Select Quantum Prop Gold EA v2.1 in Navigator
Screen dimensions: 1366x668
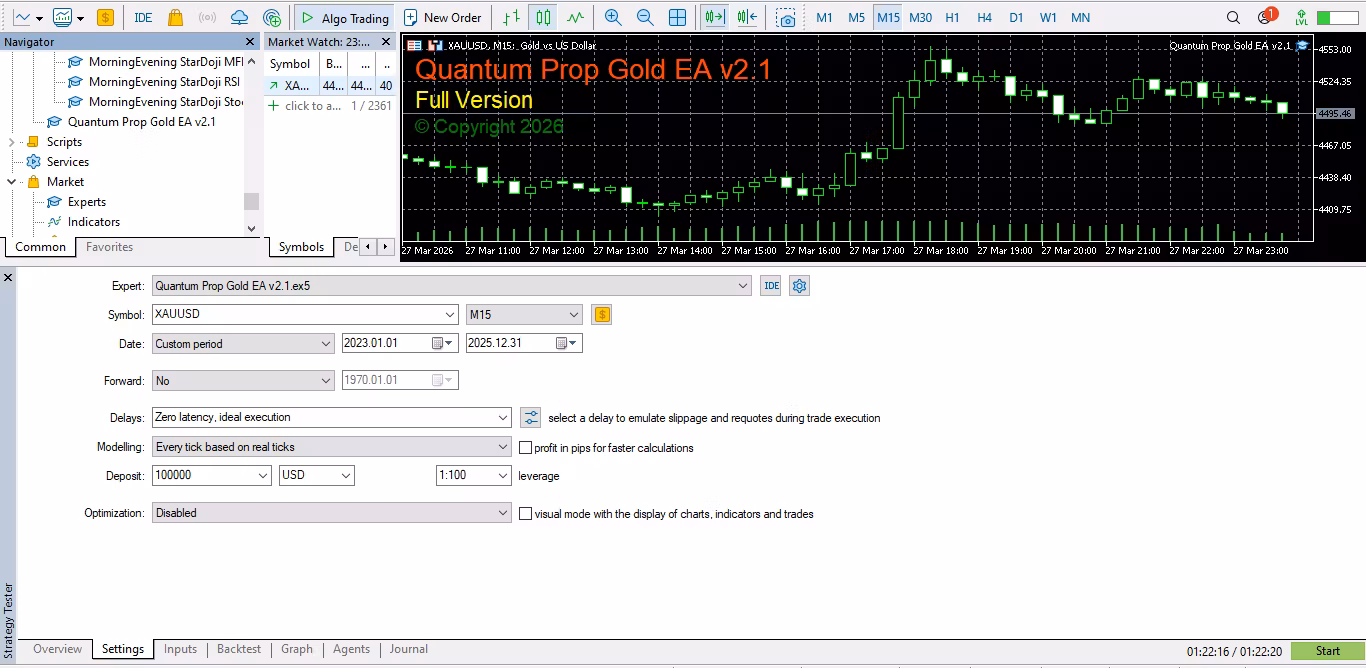pos(141,122)
